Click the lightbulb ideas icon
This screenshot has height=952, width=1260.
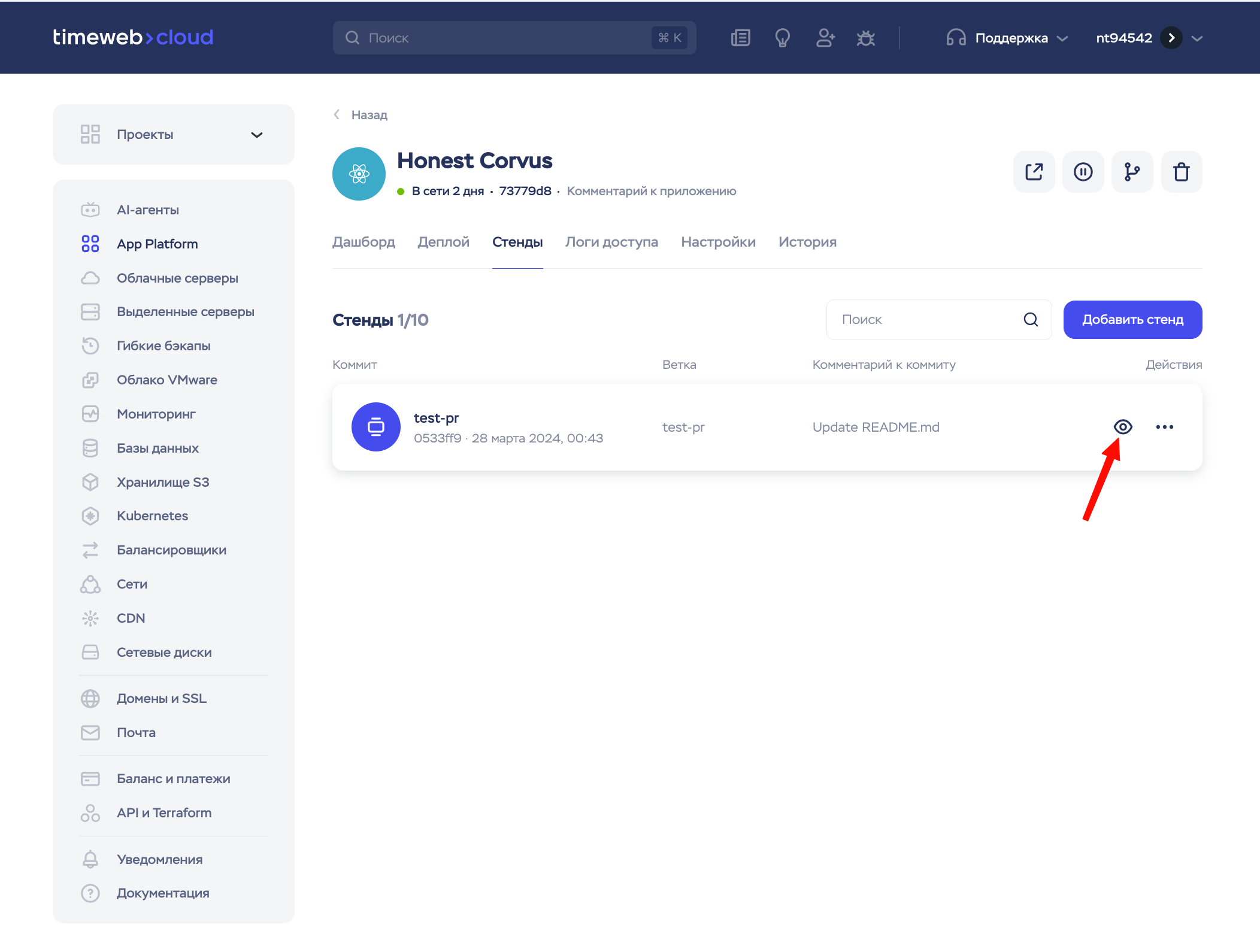782,38
